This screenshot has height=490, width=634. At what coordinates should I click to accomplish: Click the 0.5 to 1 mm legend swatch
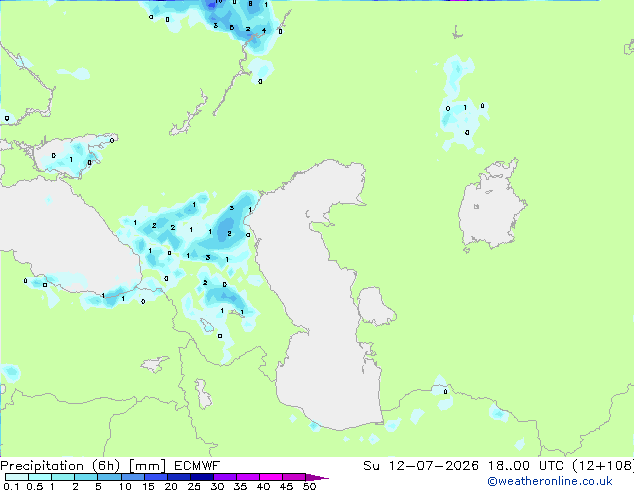40,477
